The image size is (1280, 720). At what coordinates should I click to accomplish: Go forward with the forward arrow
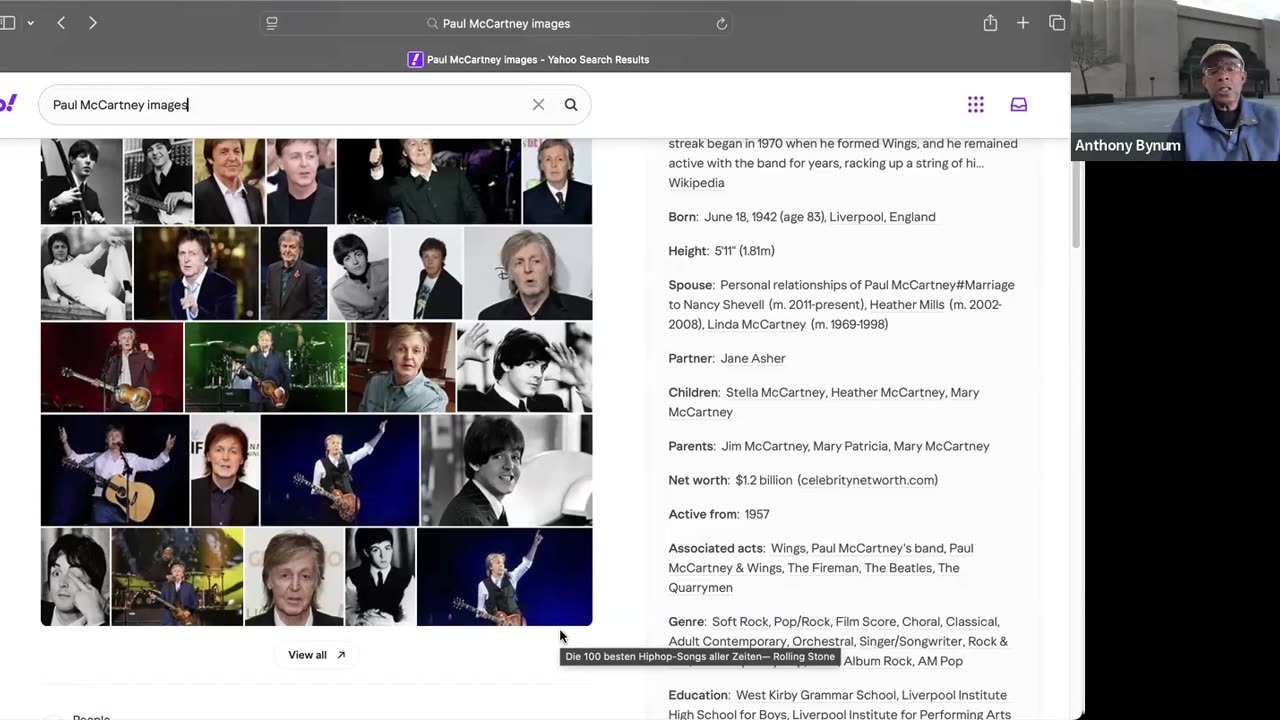coord(93,23)
